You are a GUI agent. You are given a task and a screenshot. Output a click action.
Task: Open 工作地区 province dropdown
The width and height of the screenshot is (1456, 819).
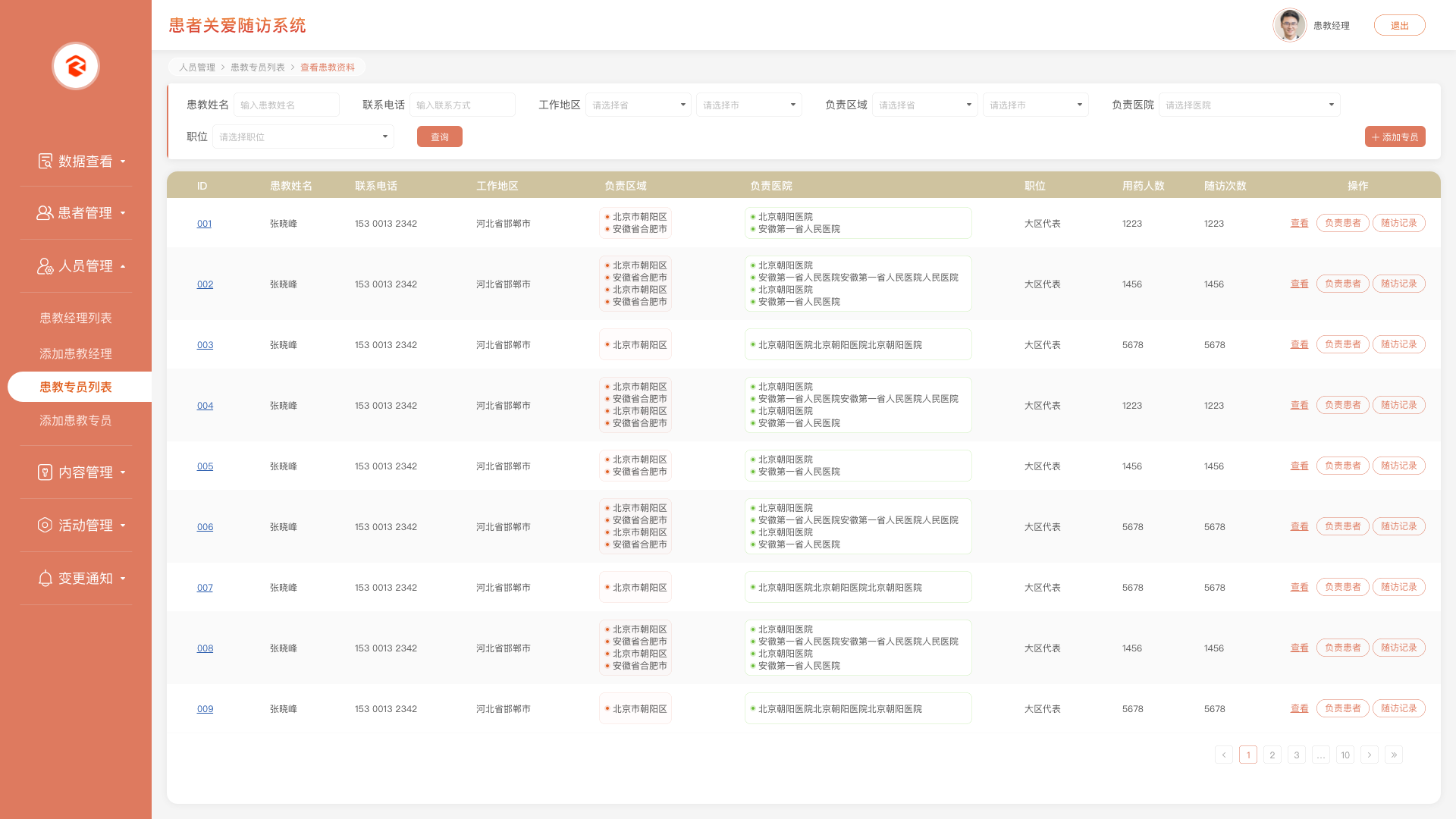click(x=639, y=105)
